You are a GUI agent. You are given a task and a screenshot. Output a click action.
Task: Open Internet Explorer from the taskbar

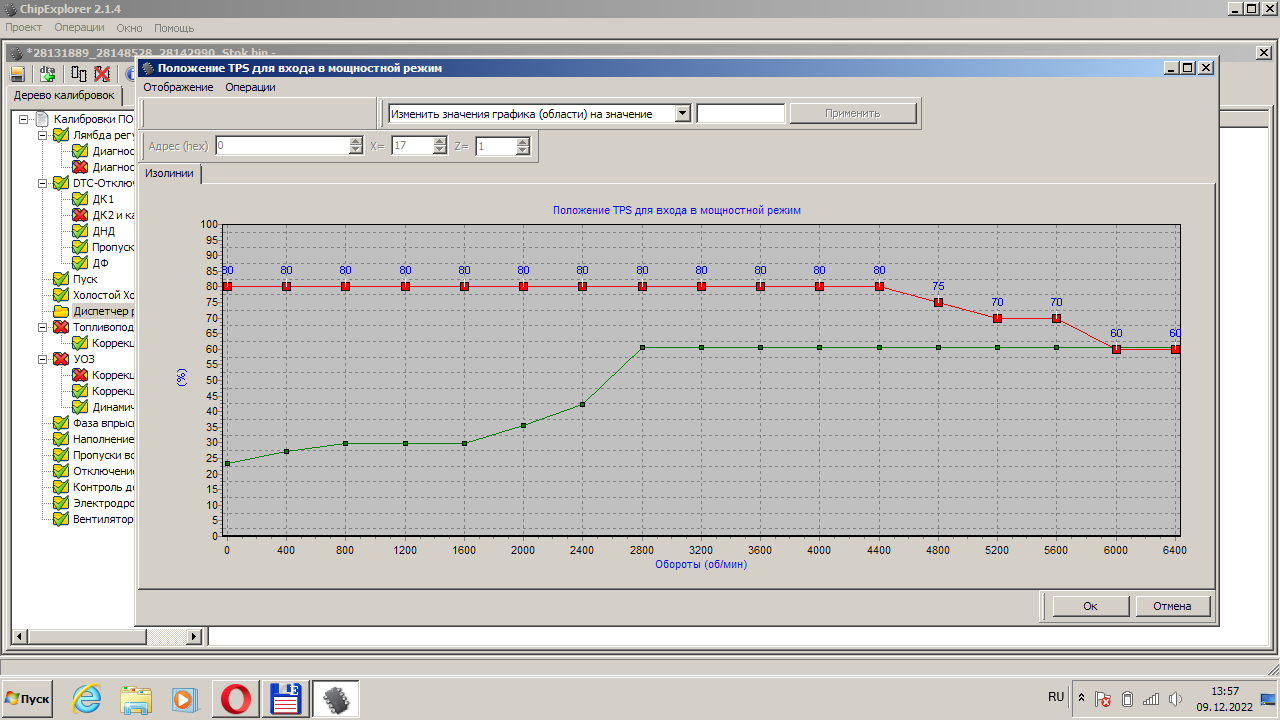click(x=87, y=699)
